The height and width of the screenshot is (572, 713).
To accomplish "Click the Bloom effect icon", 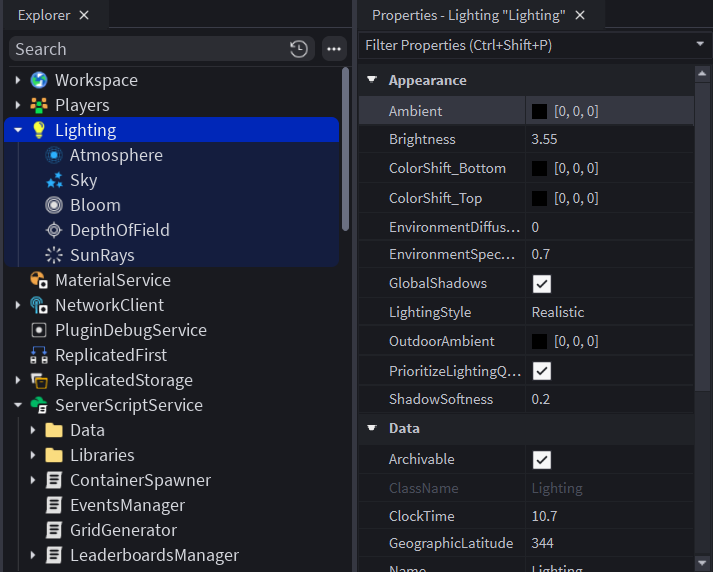I will (54, 205).
